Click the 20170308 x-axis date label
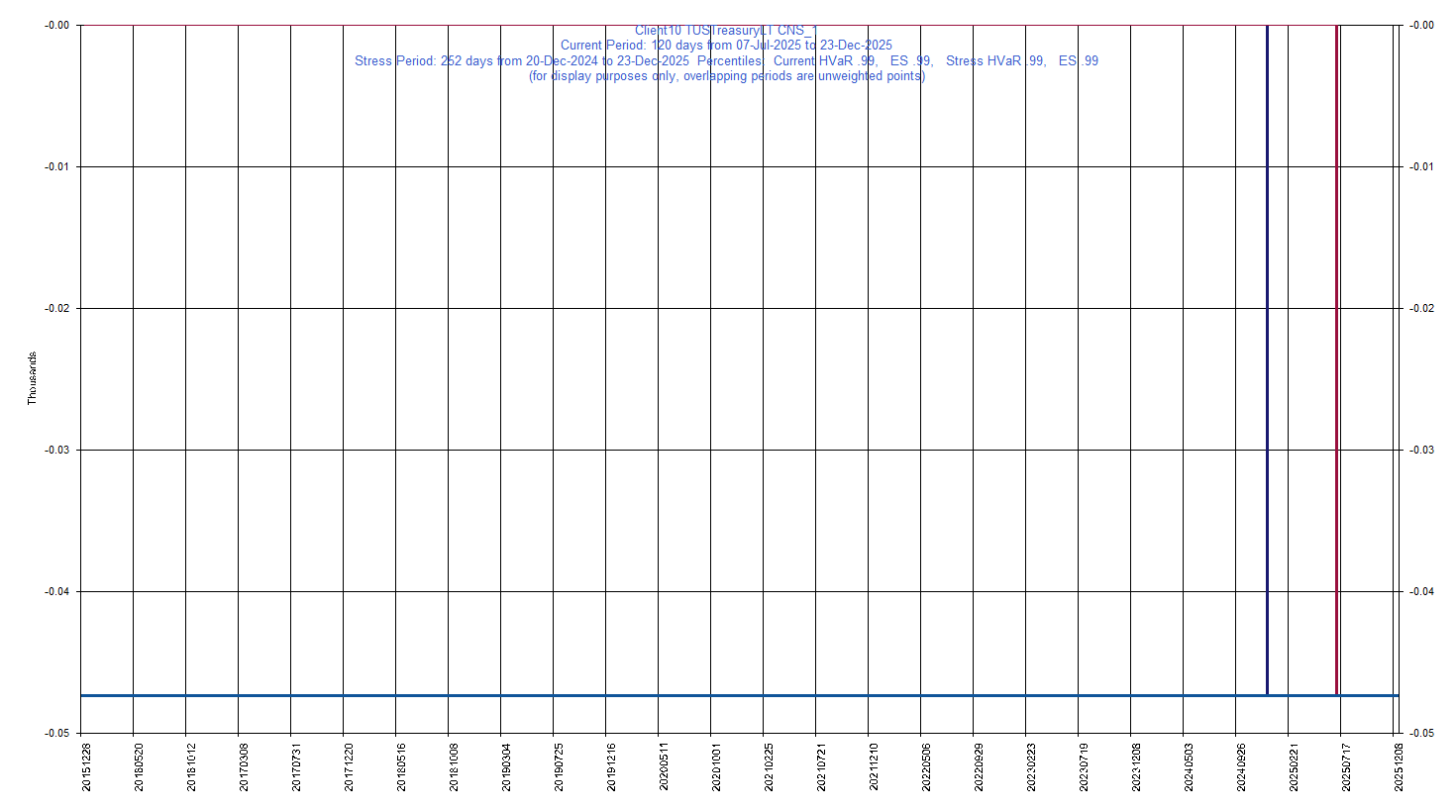1456x812 pixels. 244,766
